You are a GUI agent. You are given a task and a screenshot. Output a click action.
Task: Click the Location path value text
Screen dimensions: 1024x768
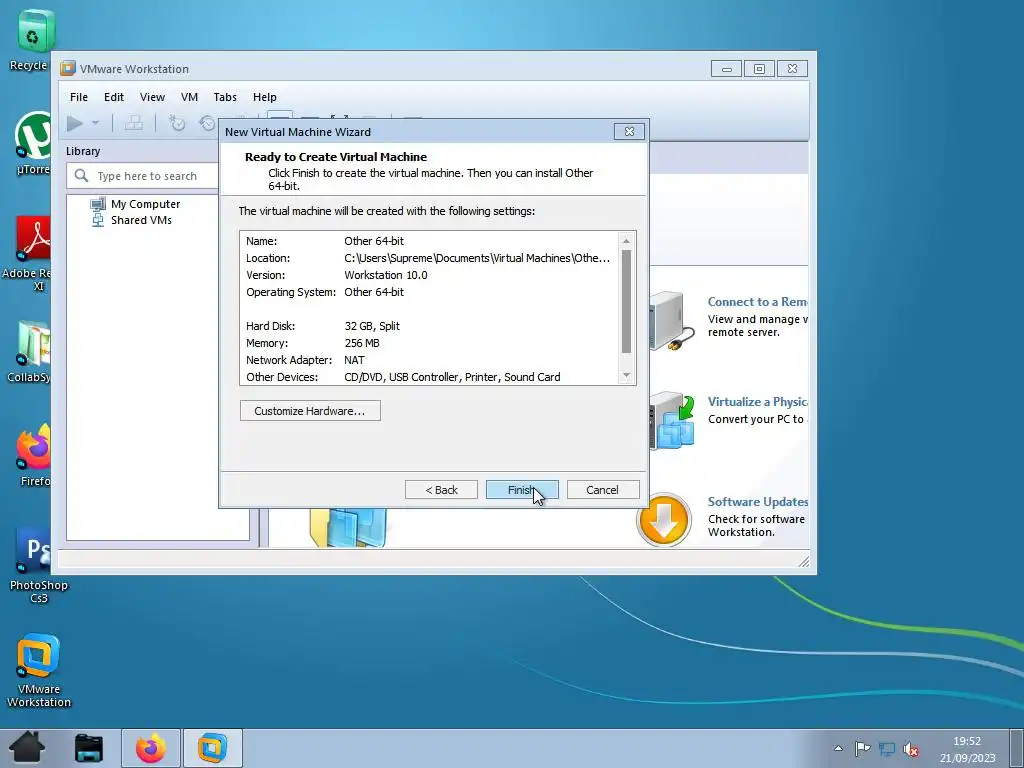[x=477, y=258]
